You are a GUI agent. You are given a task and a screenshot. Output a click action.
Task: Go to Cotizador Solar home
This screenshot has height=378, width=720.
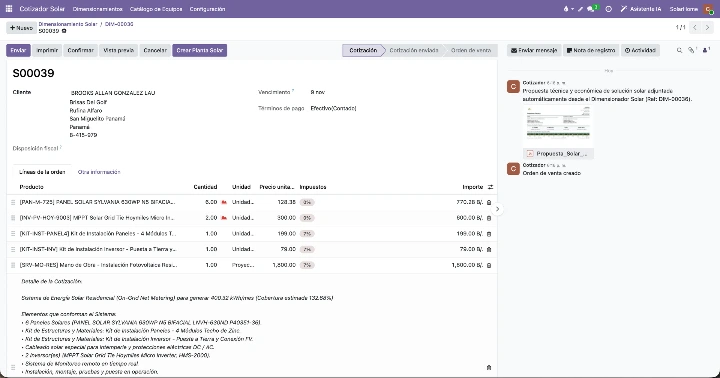tap(42, 9)
